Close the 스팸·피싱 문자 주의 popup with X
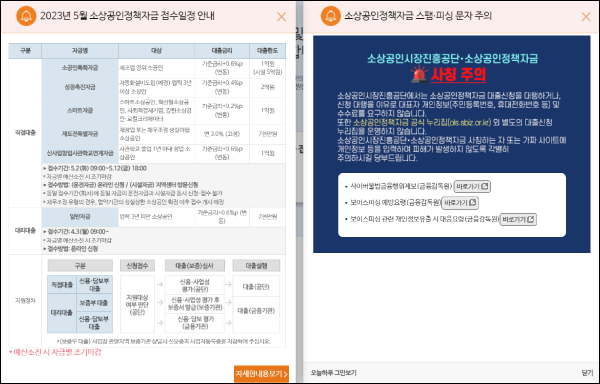The height and width of the screenshot is (384, 600). [x=586, y=16]
